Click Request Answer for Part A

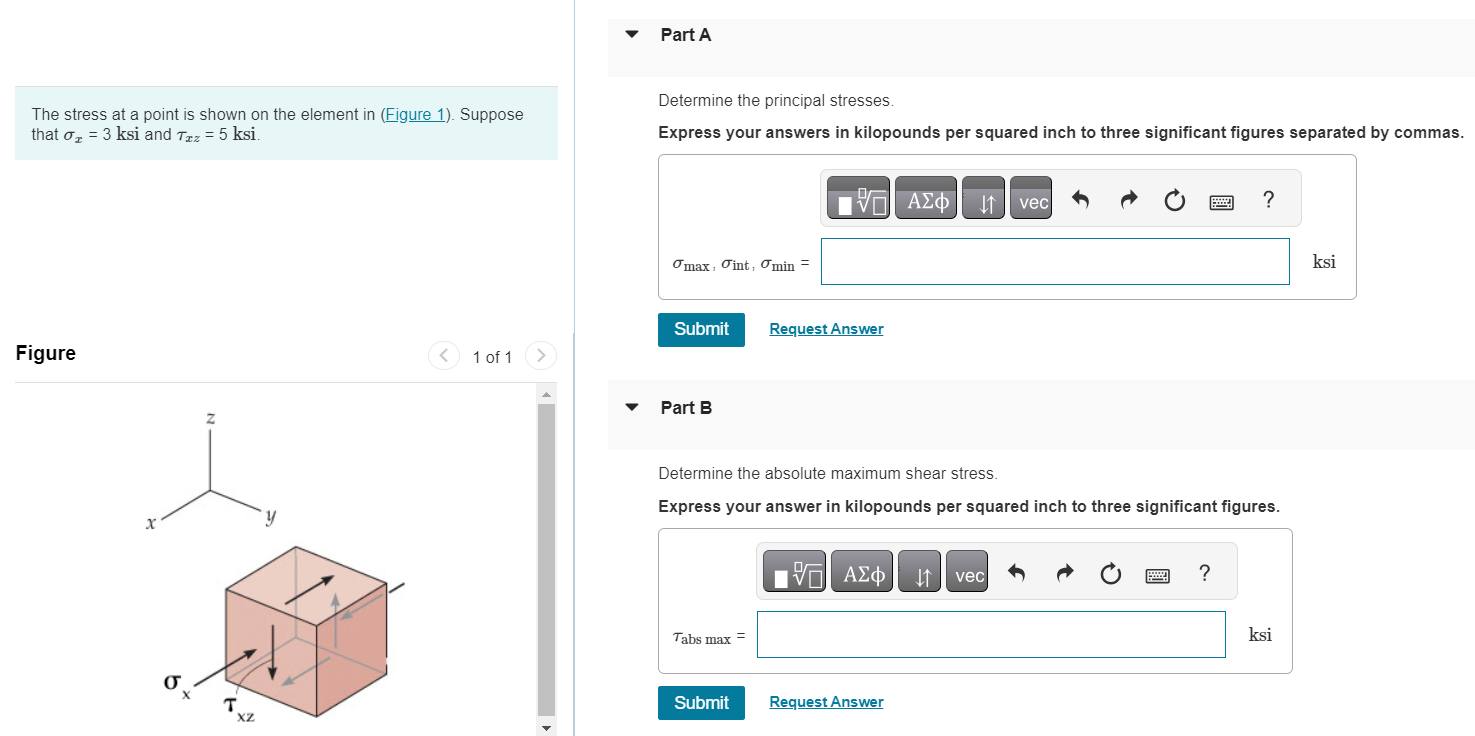click(826, 328)
